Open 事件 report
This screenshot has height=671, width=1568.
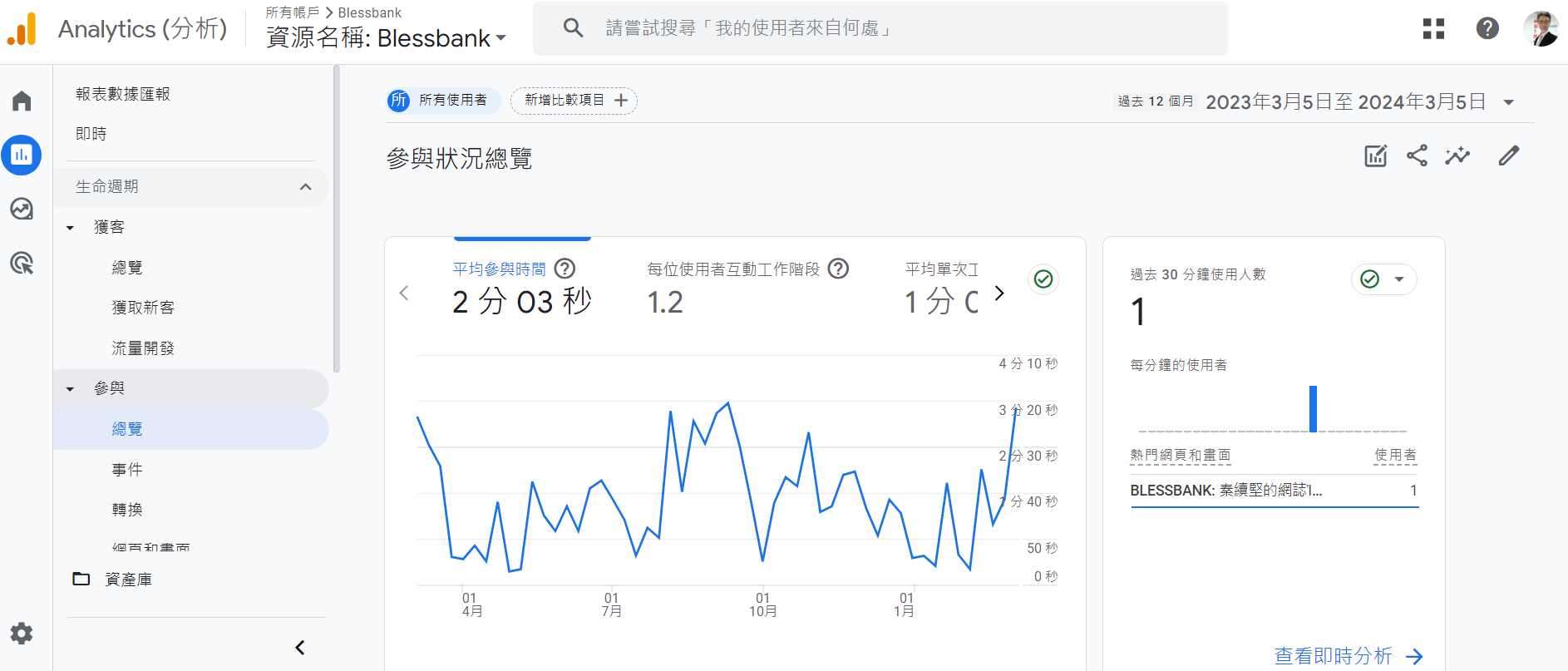[x=127, y=470]
